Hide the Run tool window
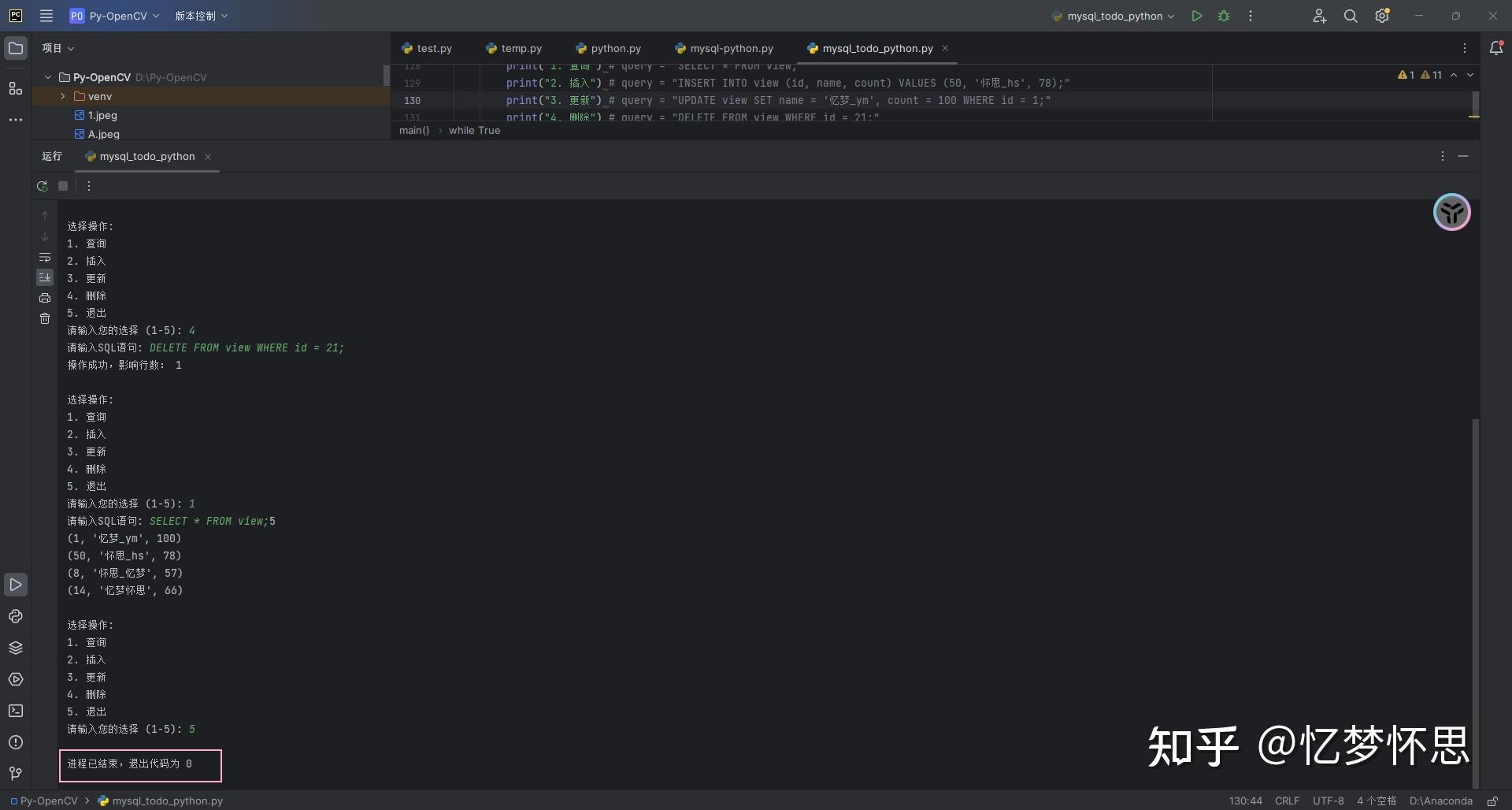 pyautogui.click(x=1463, y=156)
